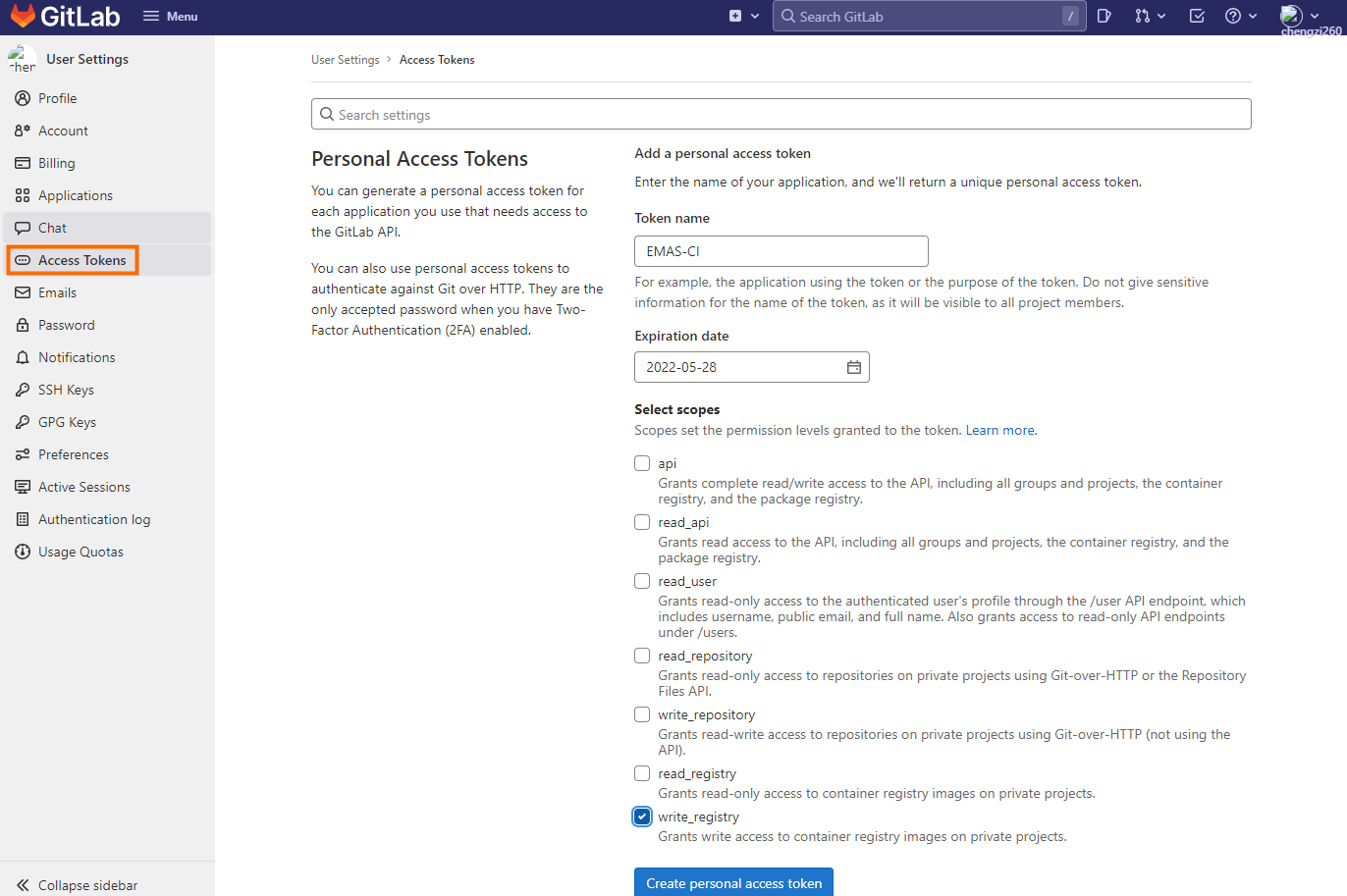Viewport: 1347px width, 896px height.
Task: Open Chat settings in sidebar
Action: tap(107, 228)
